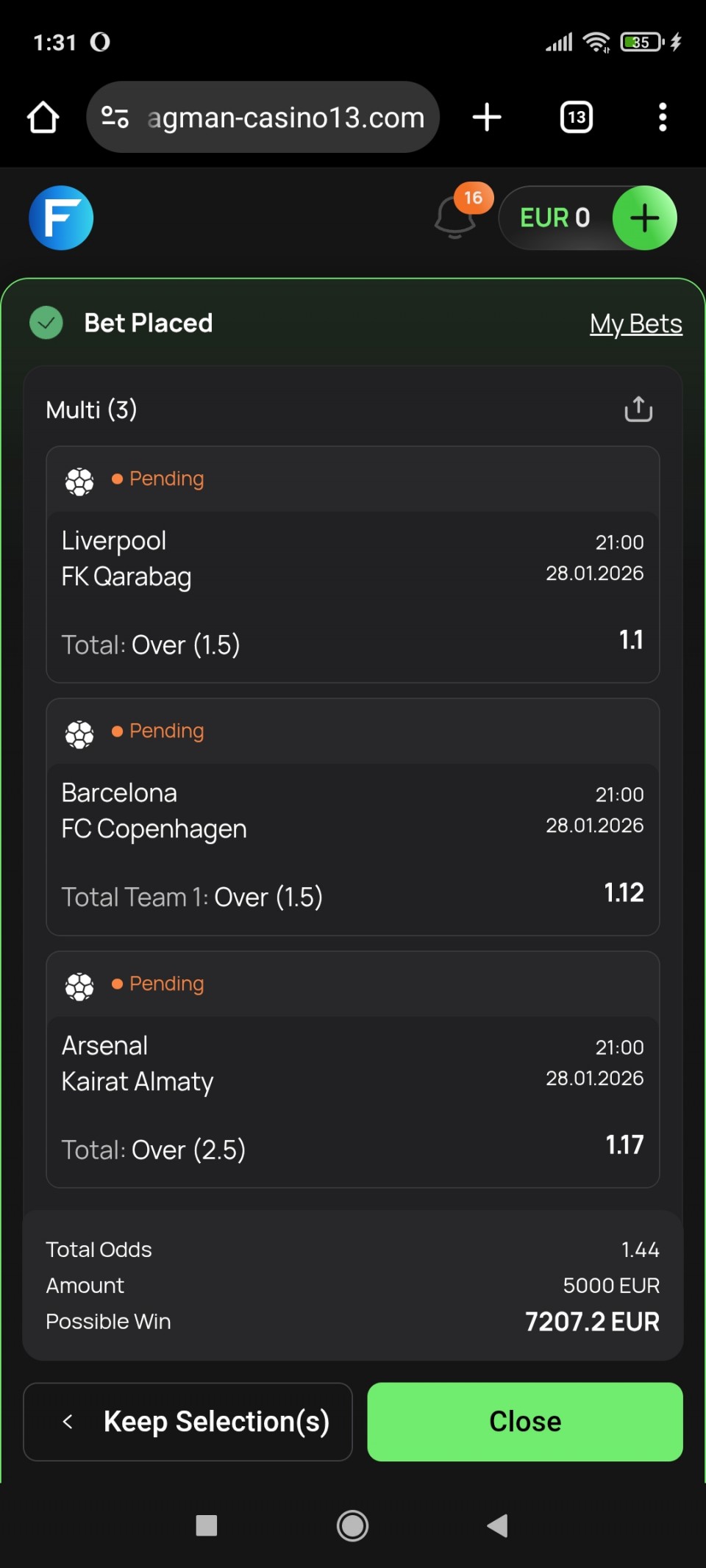Tap the blue F site logo
Screen dimensions: 706x1568
61,218
